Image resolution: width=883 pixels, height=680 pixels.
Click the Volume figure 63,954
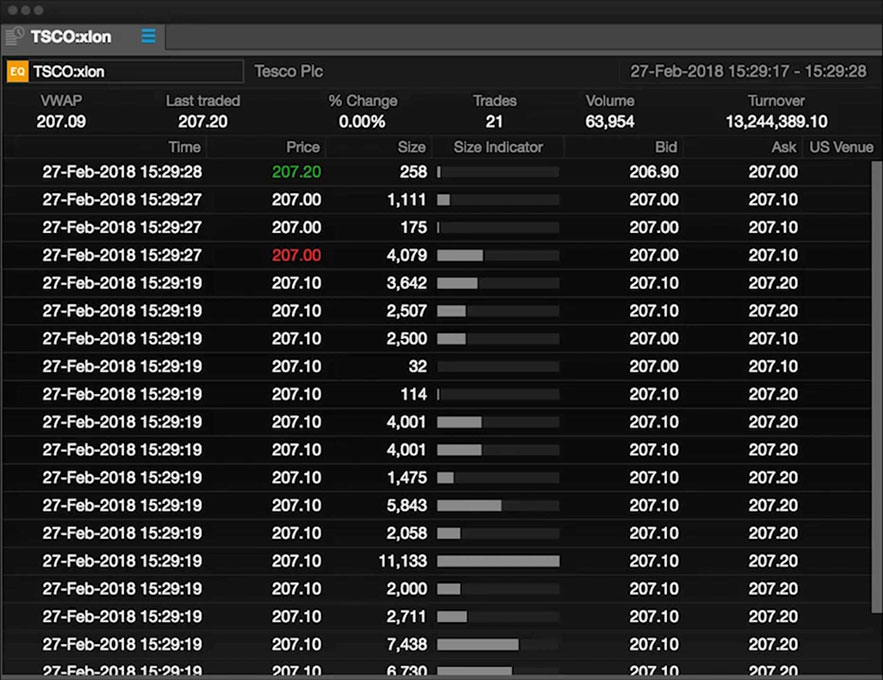(x=609, y=119)
